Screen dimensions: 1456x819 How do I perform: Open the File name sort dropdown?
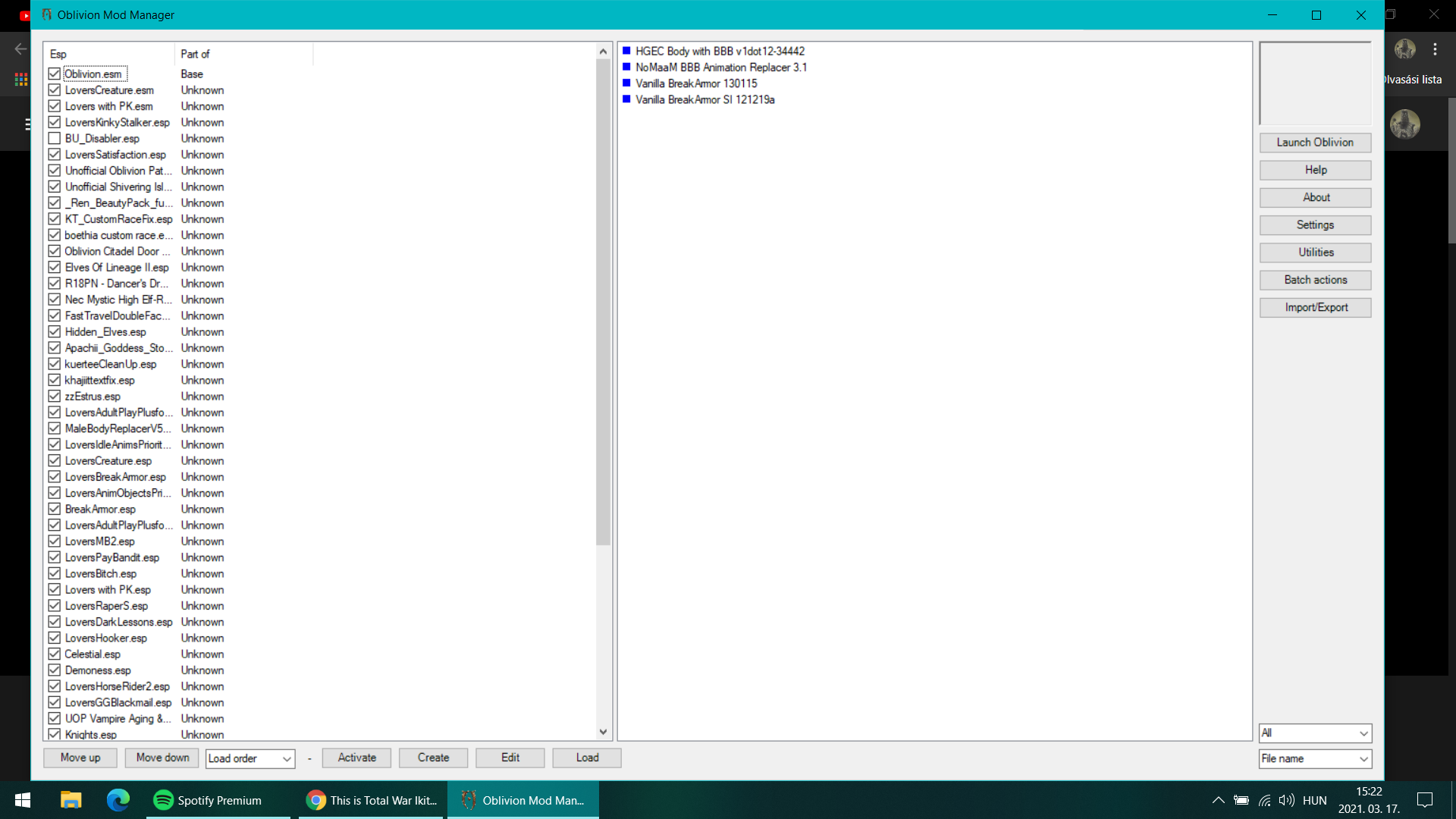click(1315, 758)
